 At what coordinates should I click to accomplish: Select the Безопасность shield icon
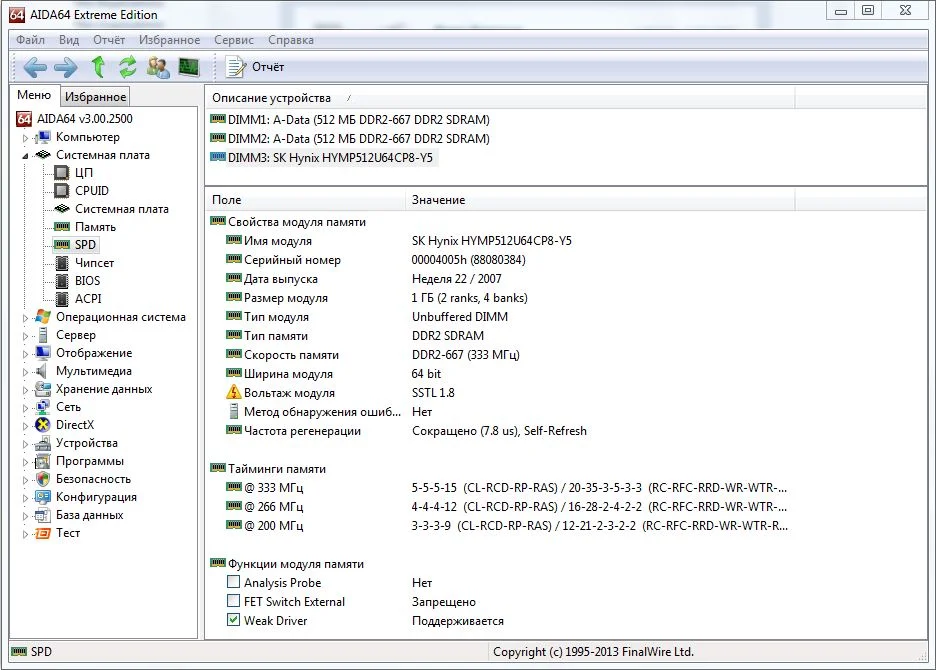[43, 479]
